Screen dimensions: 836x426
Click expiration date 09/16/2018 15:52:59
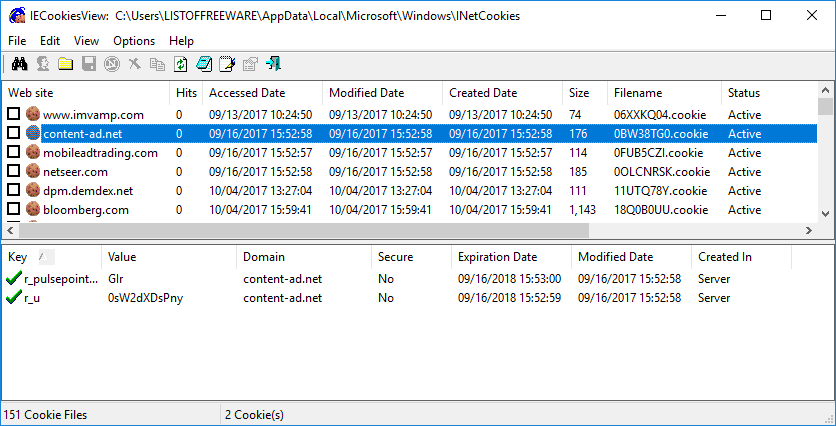[509, 298]
